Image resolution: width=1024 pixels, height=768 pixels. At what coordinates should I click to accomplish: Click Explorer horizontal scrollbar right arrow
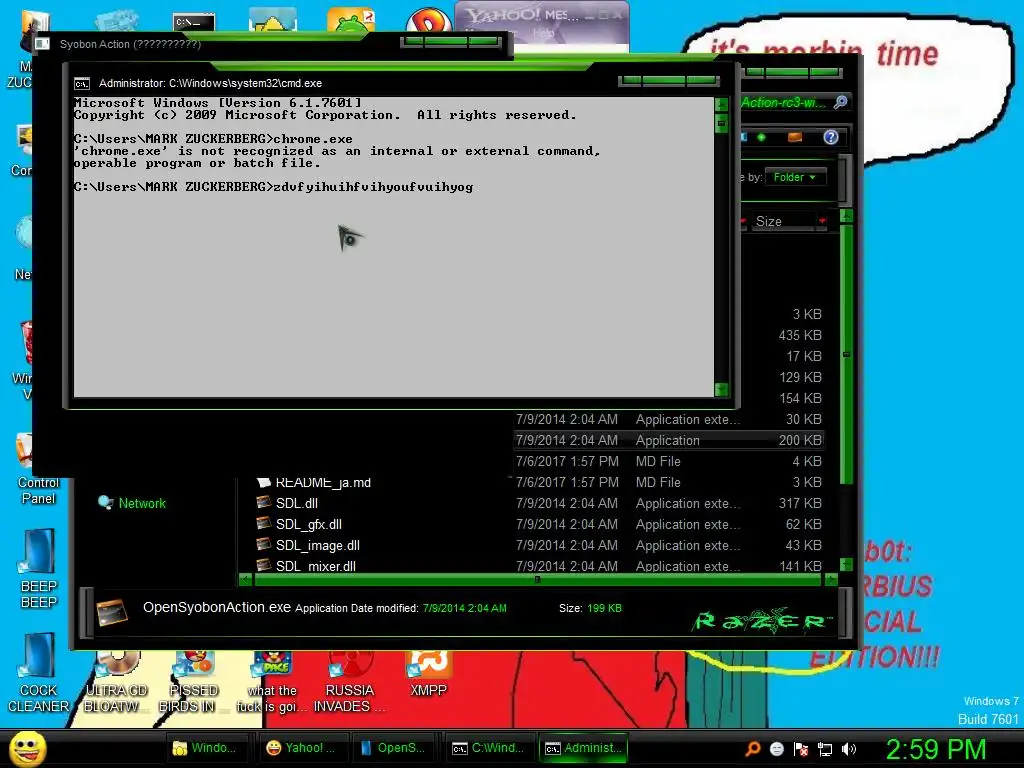(831, 579)
